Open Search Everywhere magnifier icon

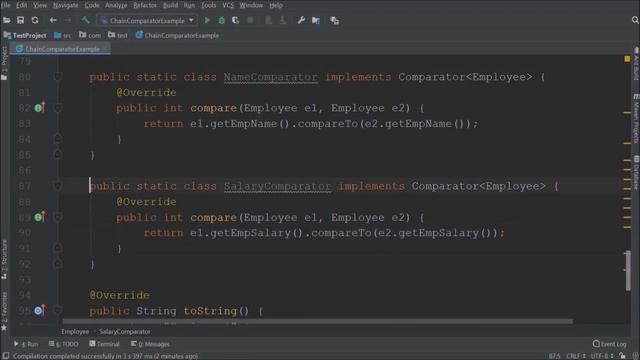tap(635, 20)
